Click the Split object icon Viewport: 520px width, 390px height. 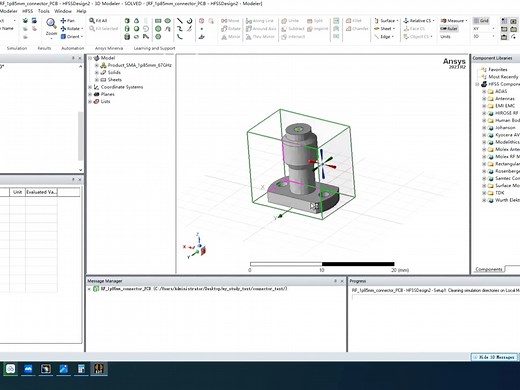(315, 21)
